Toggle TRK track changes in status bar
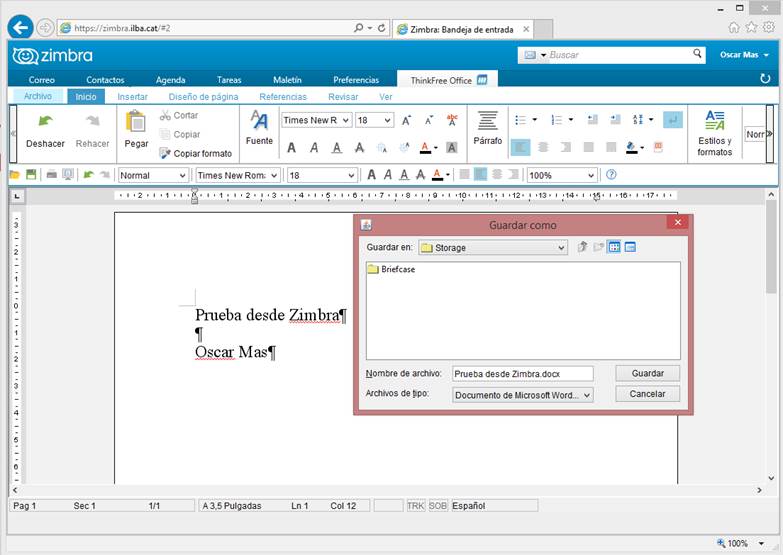The image size is (783, 555). pyautogui.click(x=415, y=506)
